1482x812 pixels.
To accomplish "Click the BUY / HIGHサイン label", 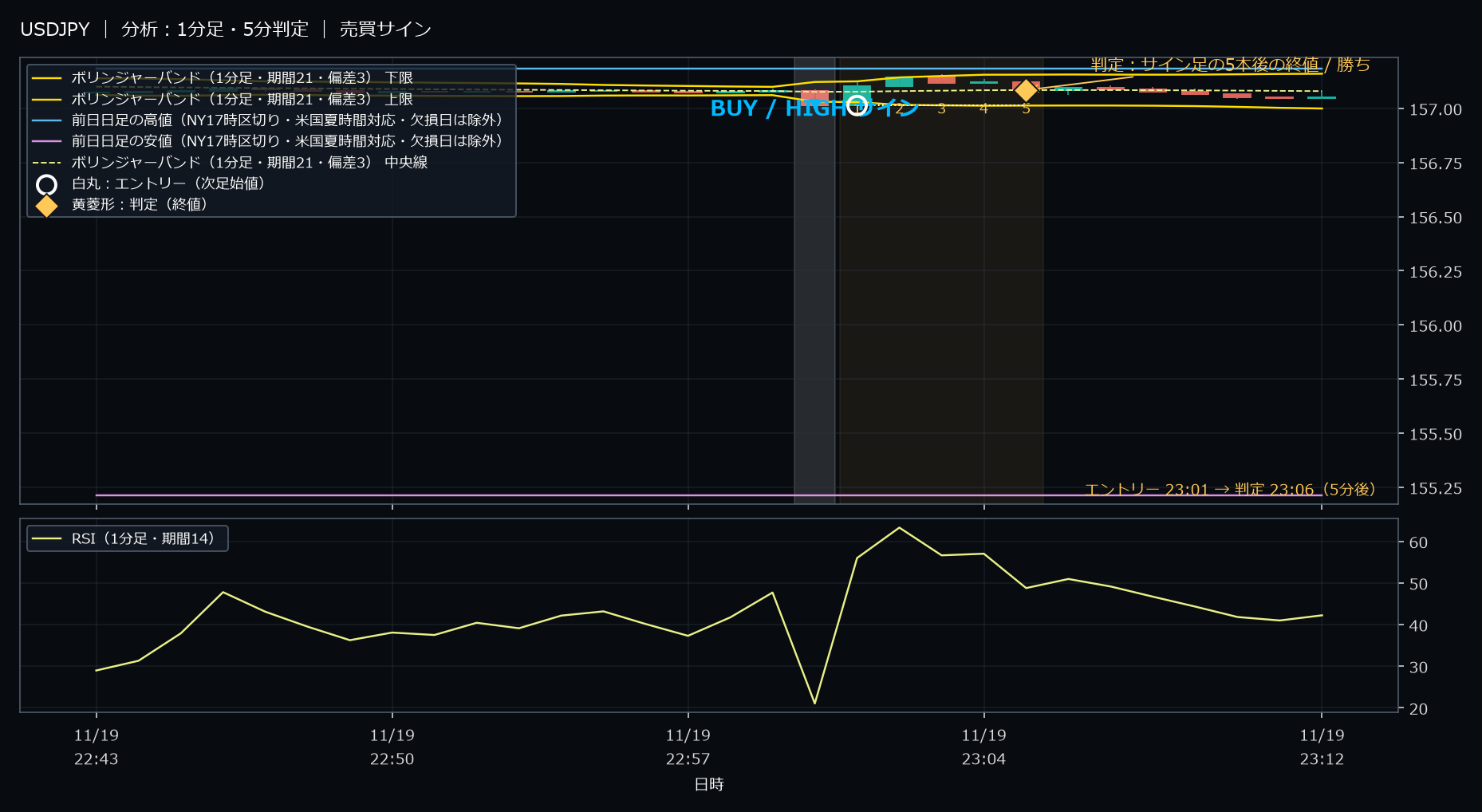I will (x=814, y=108).
